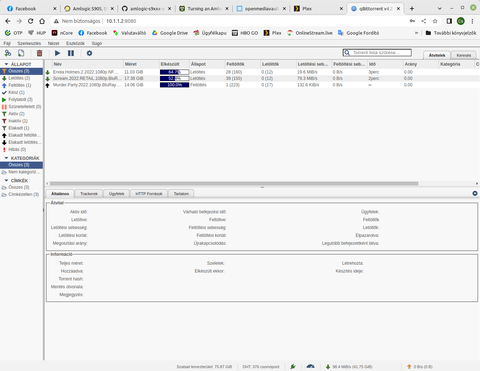
Task: Switch to the Tartalom tab
Action: coord(181,194)
